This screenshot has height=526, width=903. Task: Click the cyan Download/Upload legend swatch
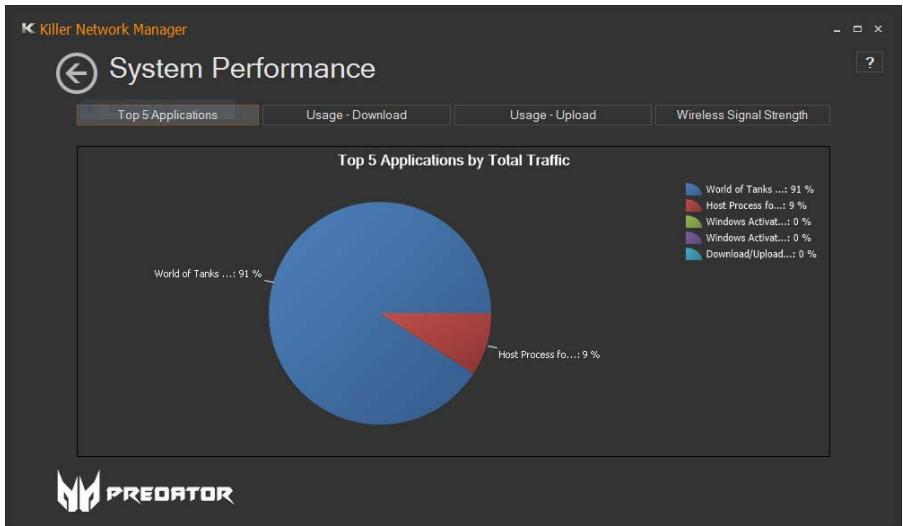693,253
